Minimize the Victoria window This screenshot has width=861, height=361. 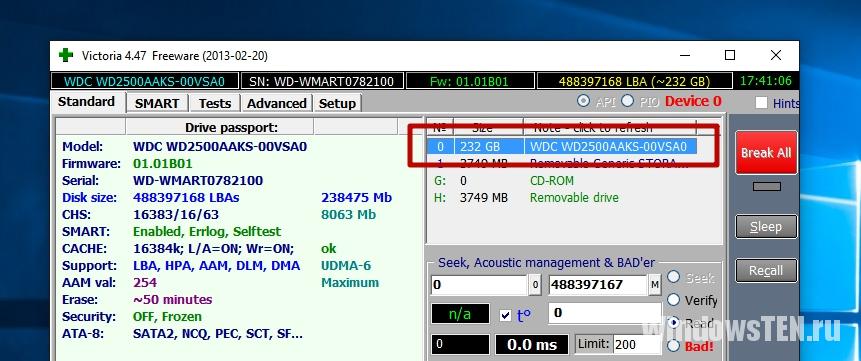685,55
